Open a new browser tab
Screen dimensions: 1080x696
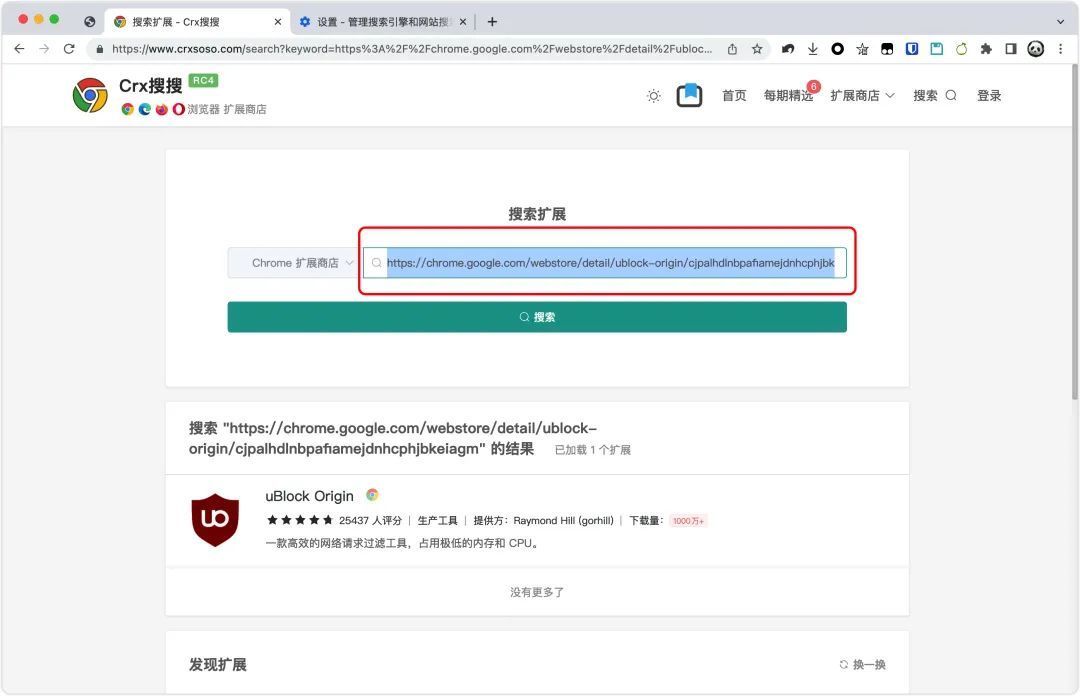click(492, 22)
